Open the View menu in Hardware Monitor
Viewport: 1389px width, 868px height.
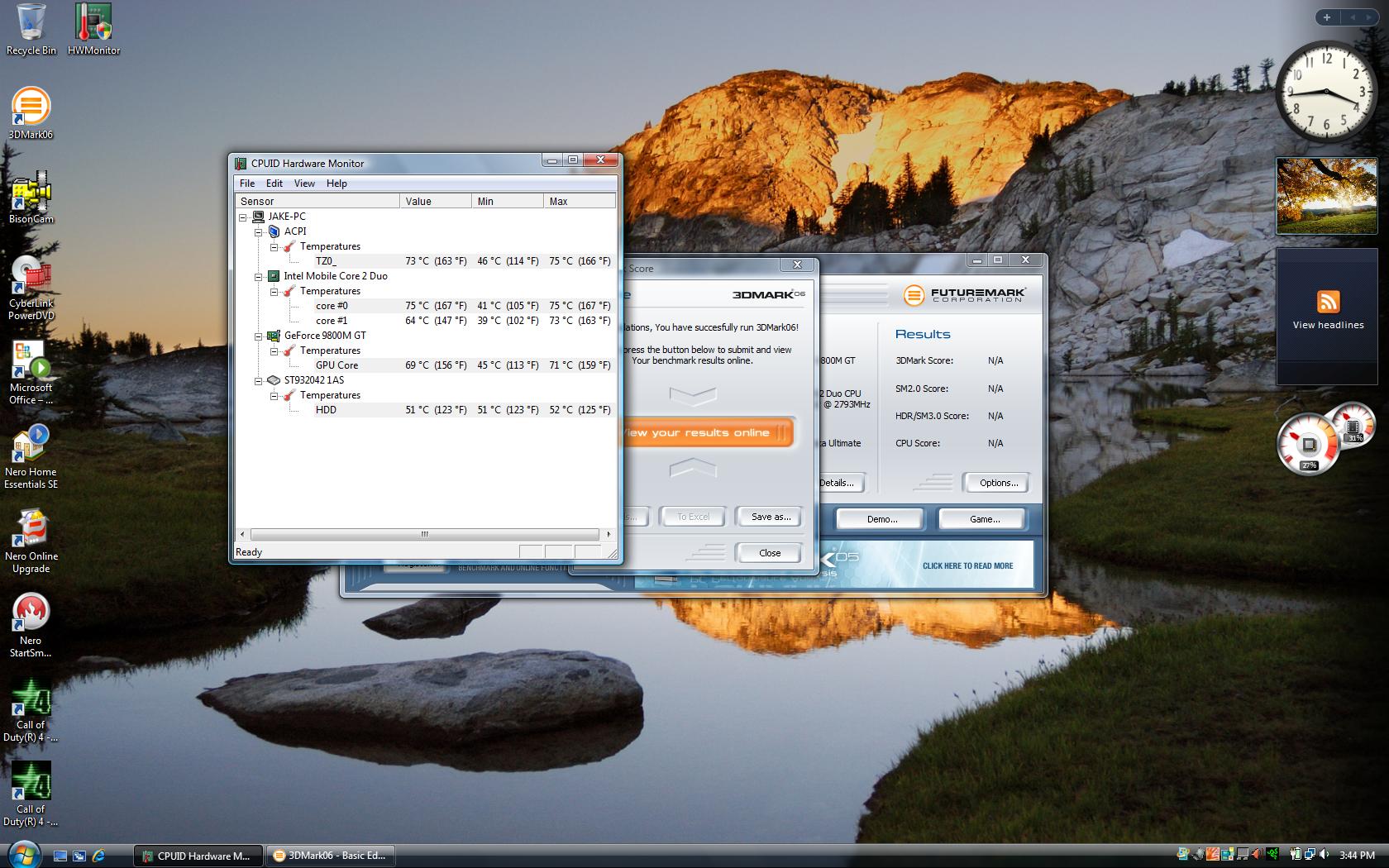[x=304, y=184]
